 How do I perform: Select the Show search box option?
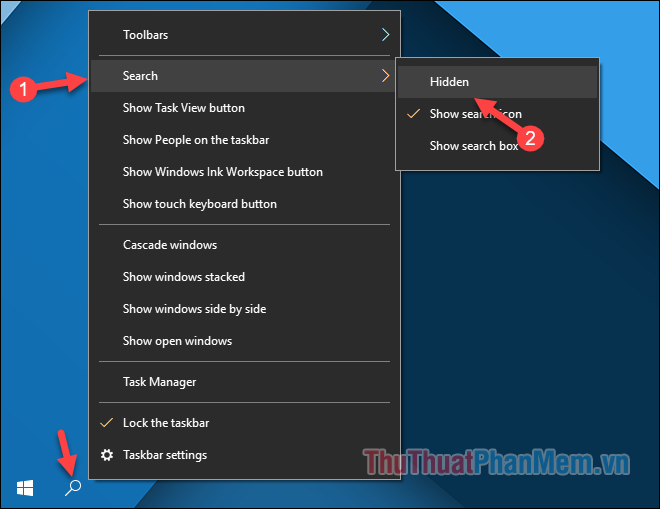pos(498,146)
